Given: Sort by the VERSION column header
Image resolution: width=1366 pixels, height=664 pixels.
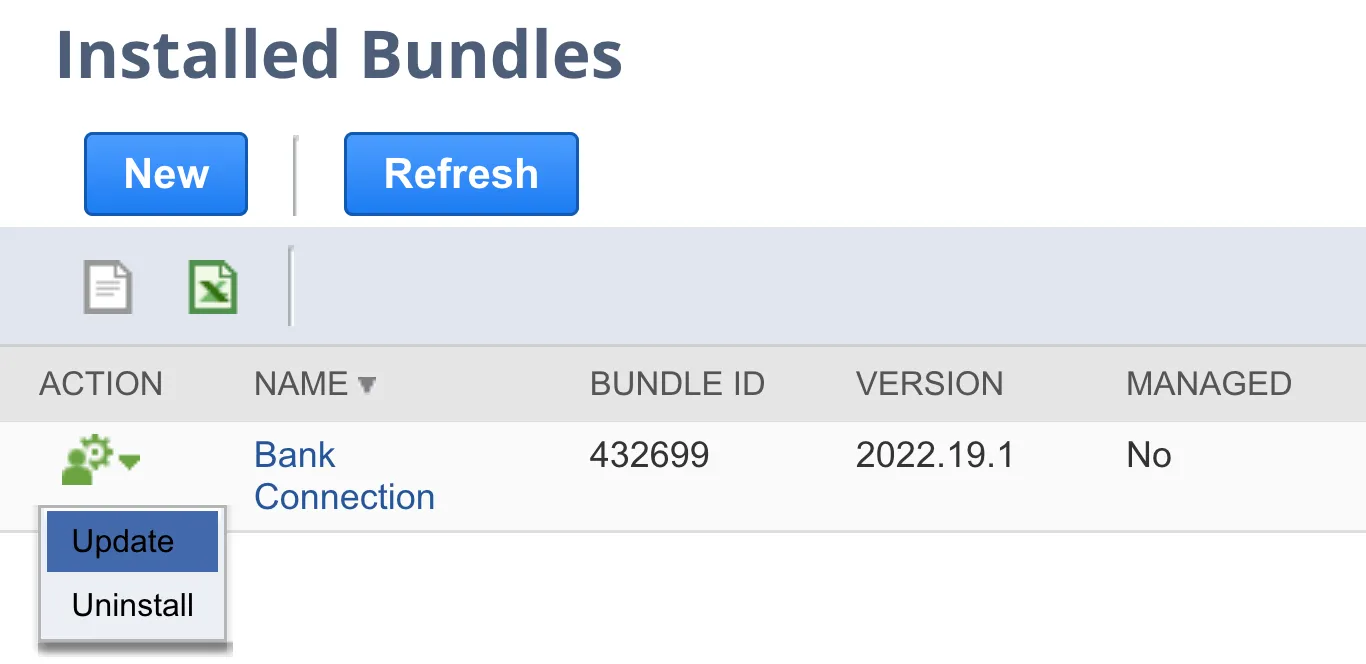Looking at the screenshot, I should pos(929,384).
